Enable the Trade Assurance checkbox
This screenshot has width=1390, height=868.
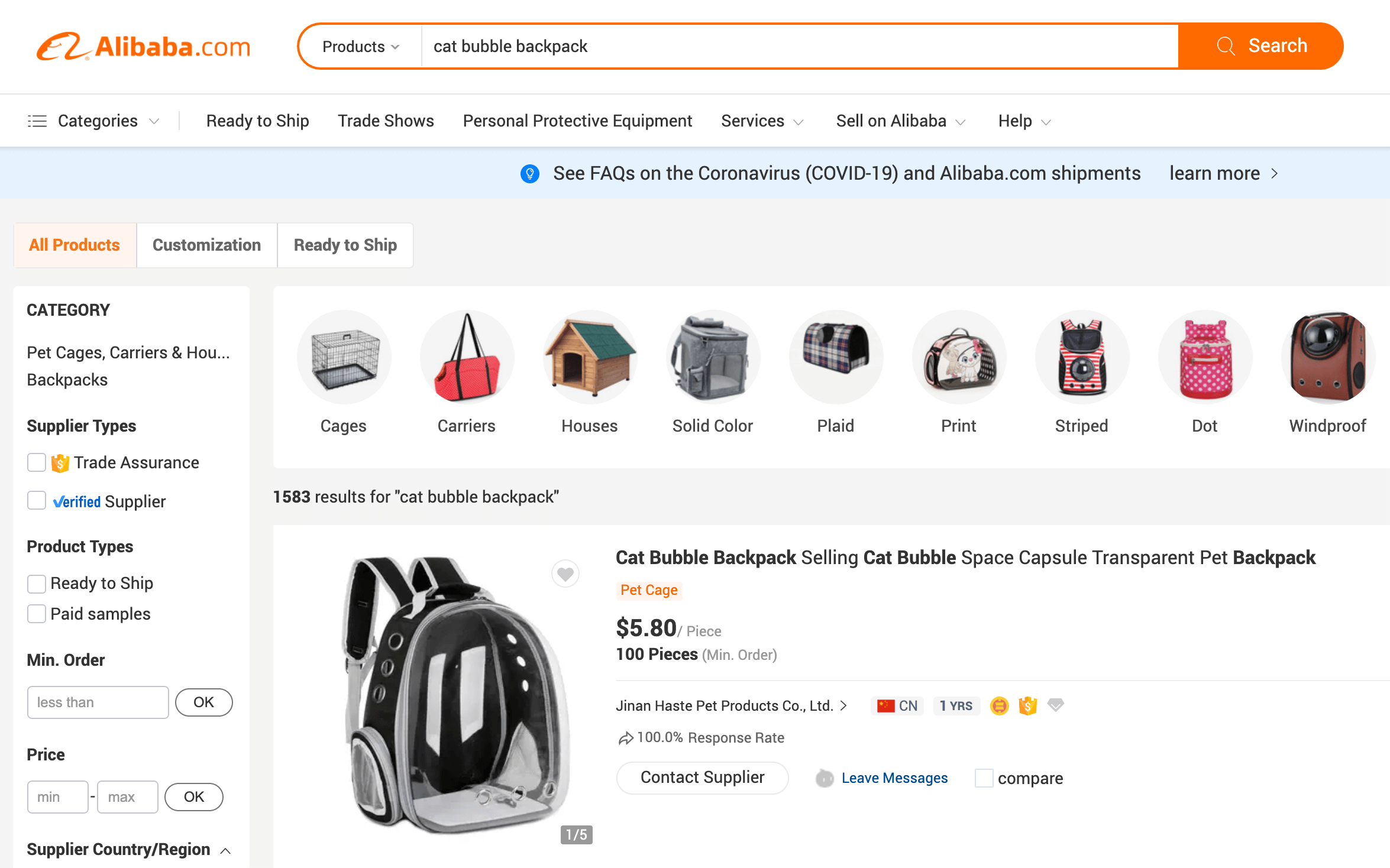pyautogui.click(x=37, y=462)
